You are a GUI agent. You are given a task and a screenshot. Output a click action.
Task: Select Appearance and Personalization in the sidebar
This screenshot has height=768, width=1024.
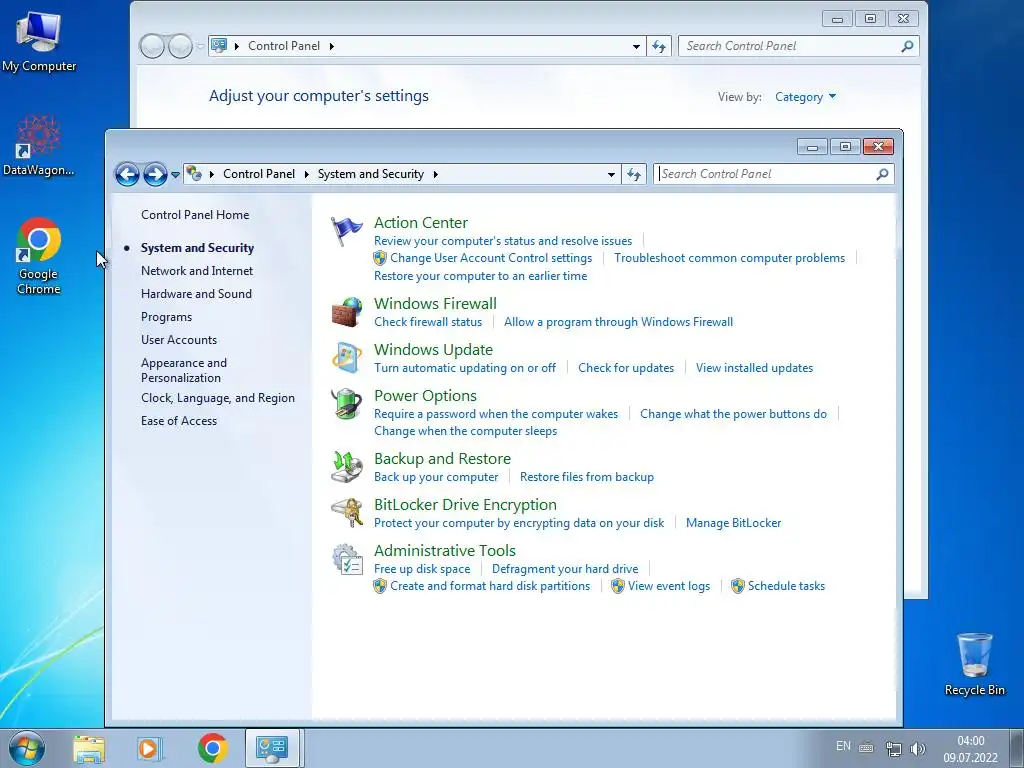tap(184, 370)
